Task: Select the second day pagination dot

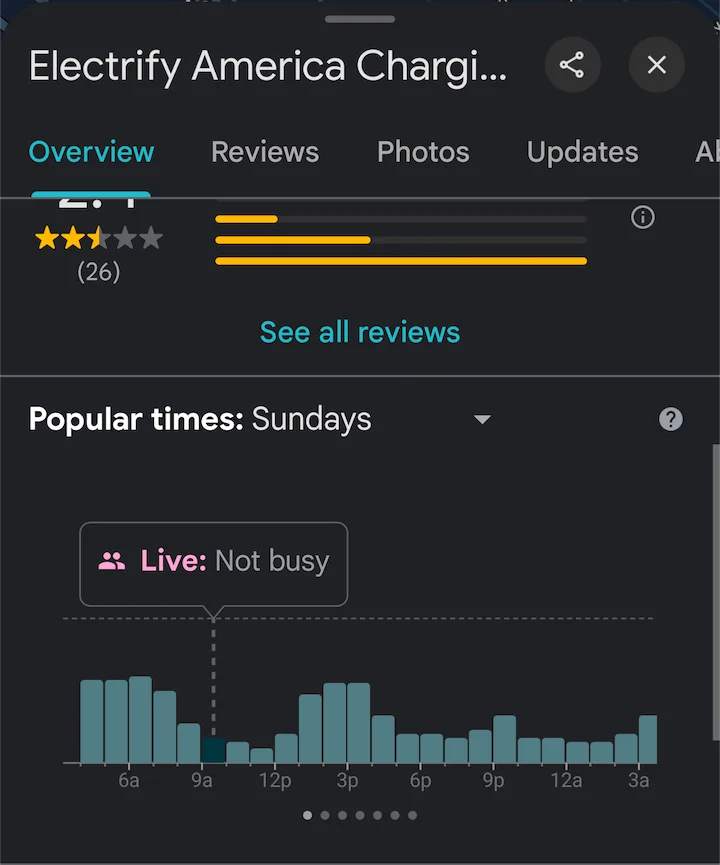Action: click(x=325, y=815)
